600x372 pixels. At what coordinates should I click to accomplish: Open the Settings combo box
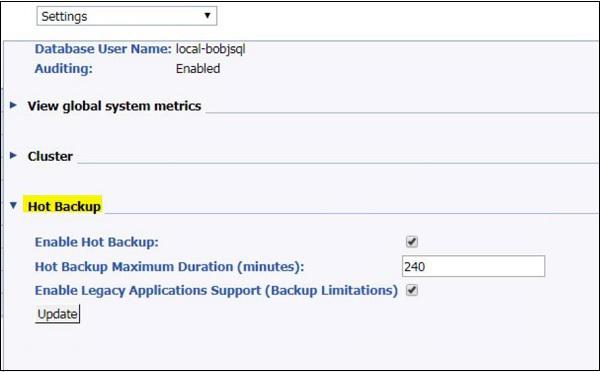tap(127, 16)
